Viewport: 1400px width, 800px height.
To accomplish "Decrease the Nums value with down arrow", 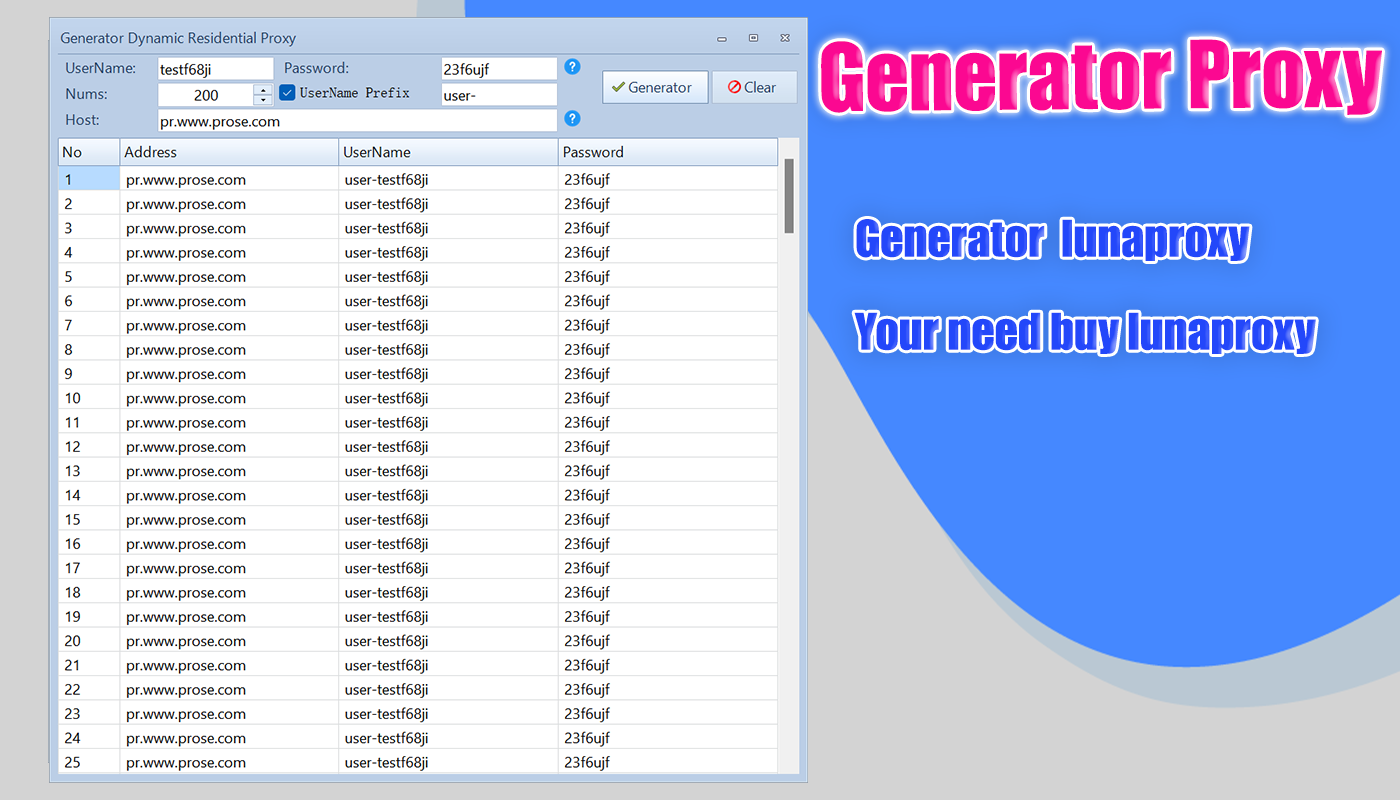I will tap(263, 100).
